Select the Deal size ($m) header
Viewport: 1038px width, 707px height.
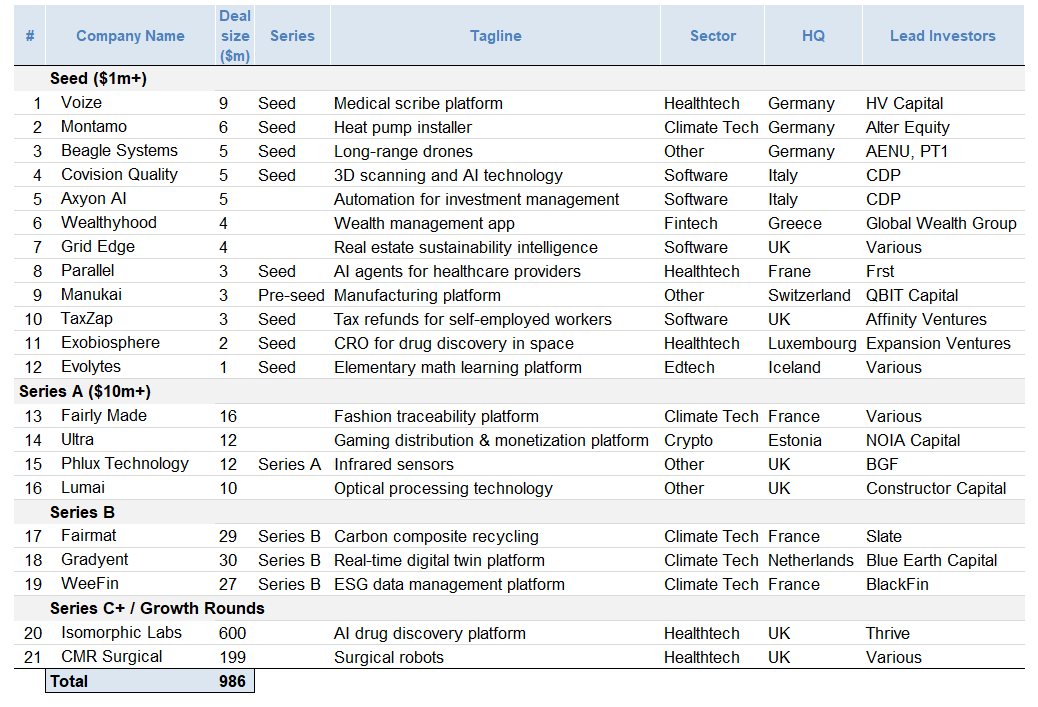(x=235, y=36)
